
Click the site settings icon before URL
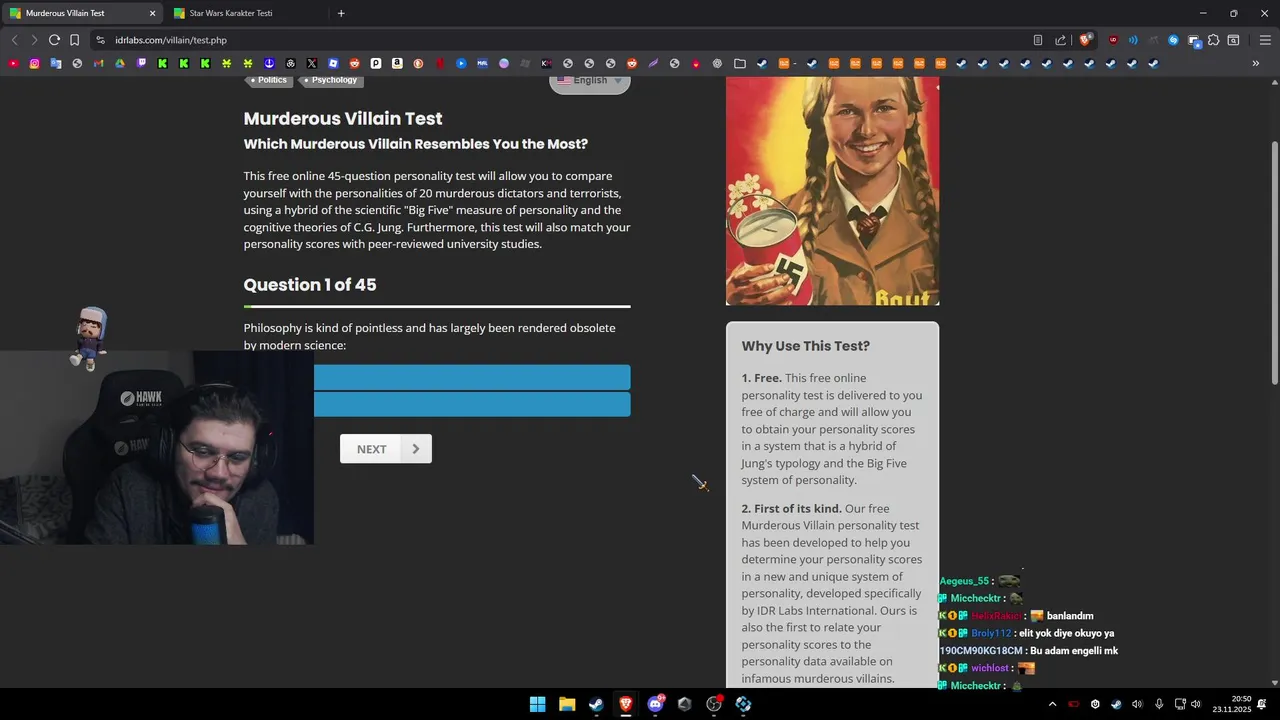[100, 40]
